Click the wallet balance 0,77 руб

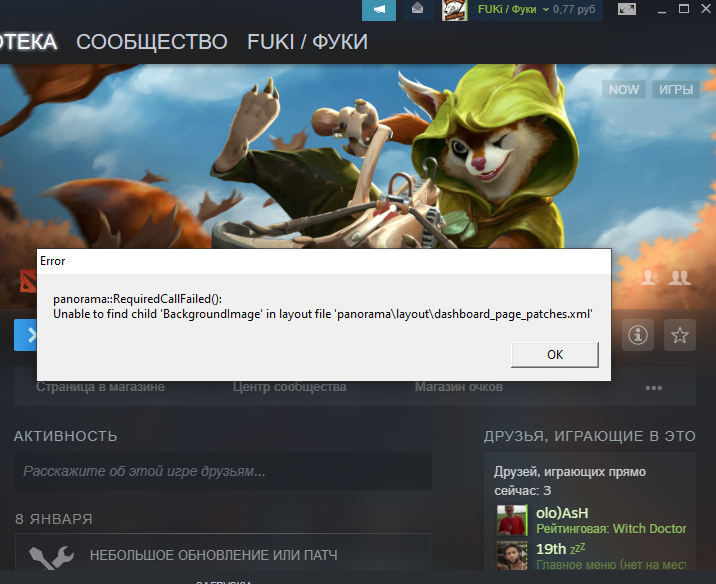[x=574, y=10]
